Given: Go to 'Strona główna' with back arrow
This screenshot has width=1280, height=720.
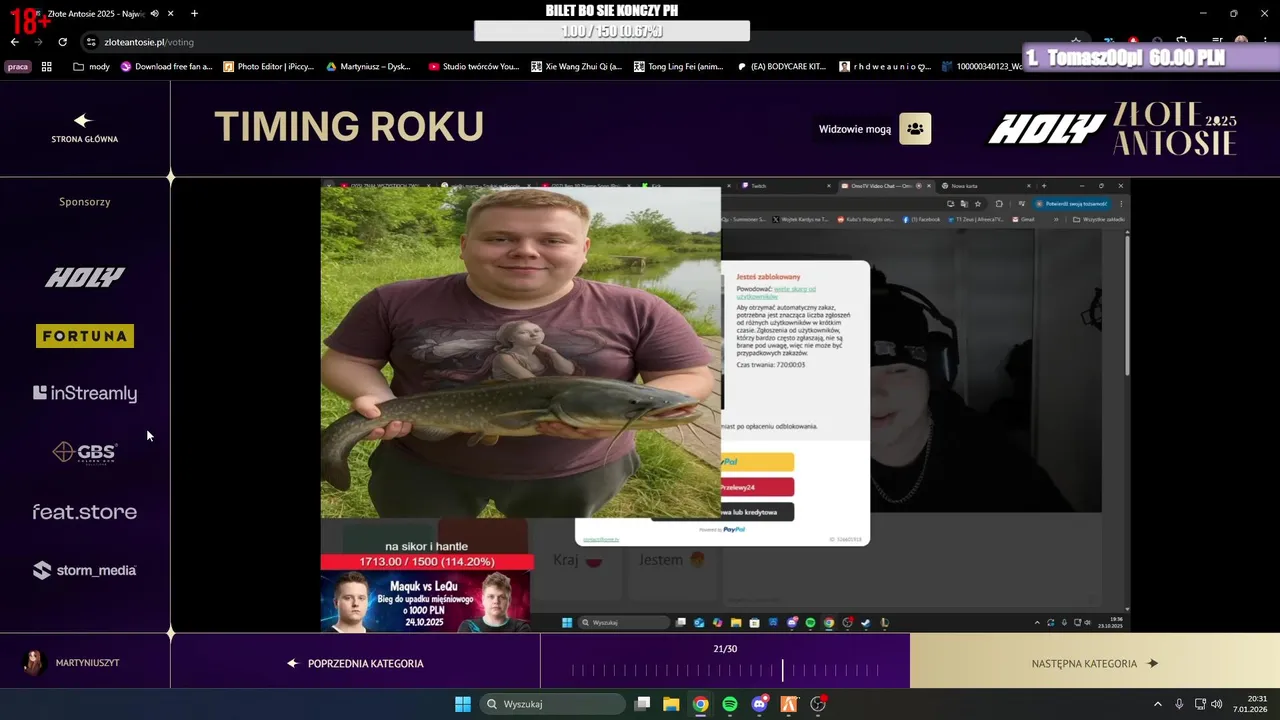Looking at the screenshot, I should [x=84, y=127].
